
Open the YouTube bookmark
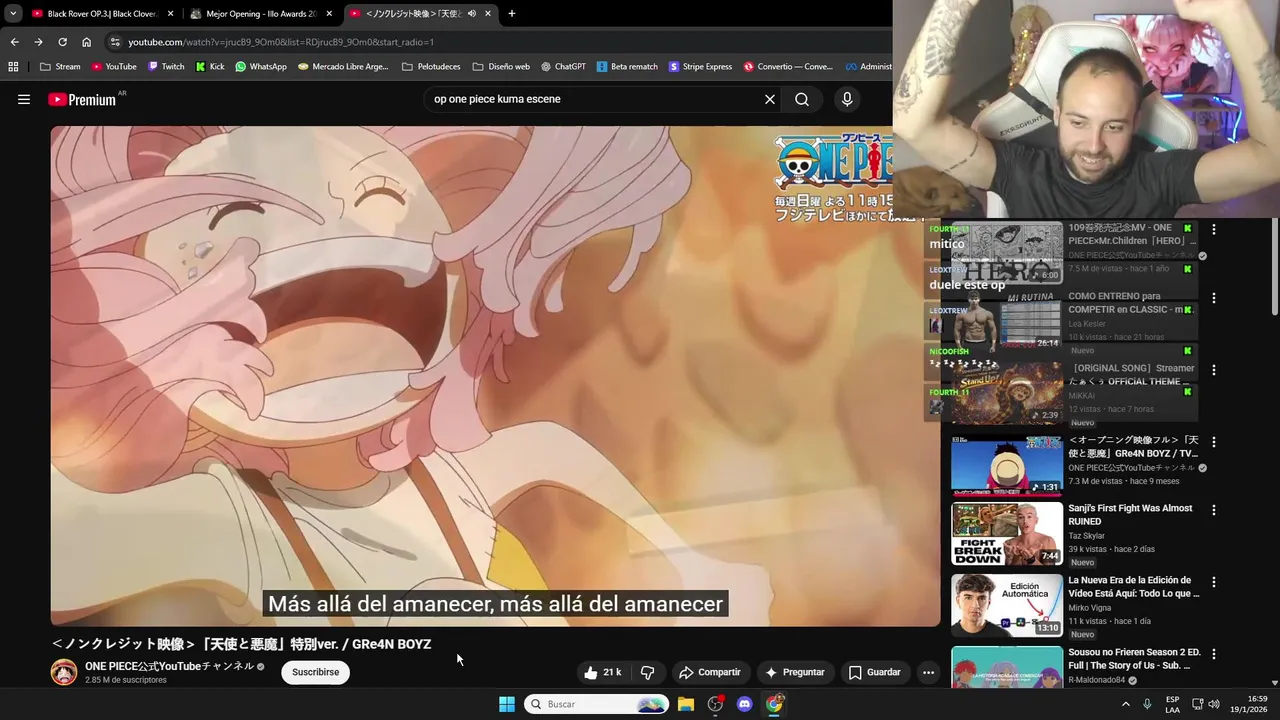coord(114,67)
